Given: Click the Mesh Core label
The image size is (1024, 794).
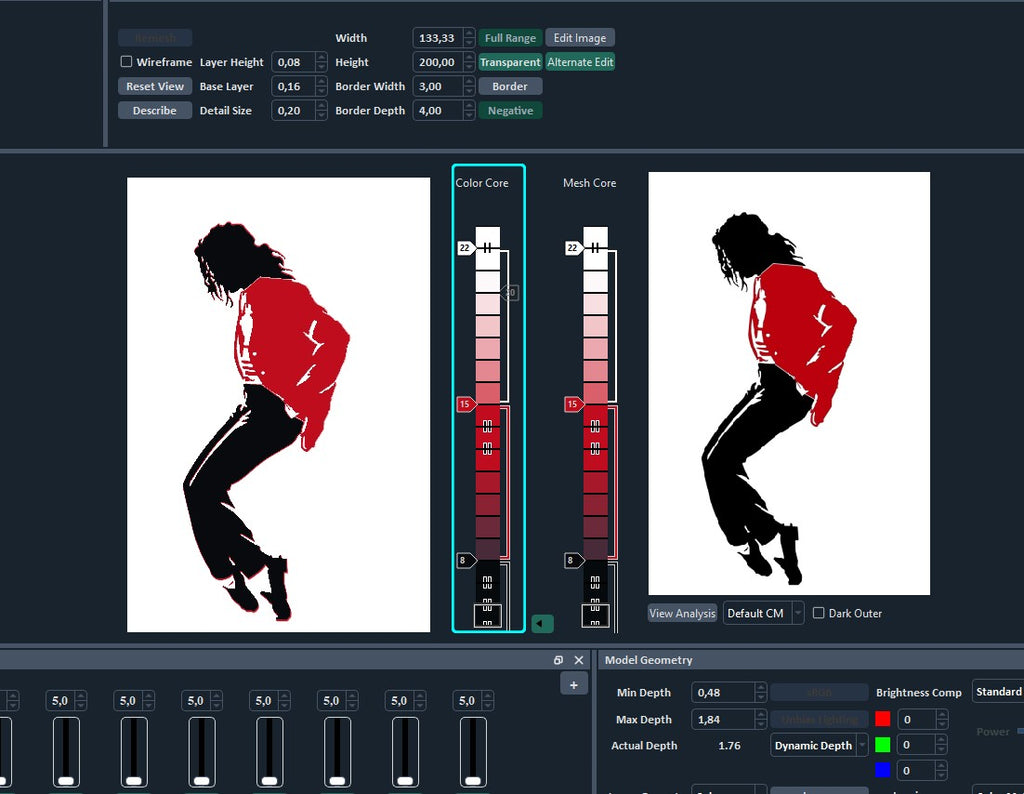Looking at the screenshot, I should (590, 183).
